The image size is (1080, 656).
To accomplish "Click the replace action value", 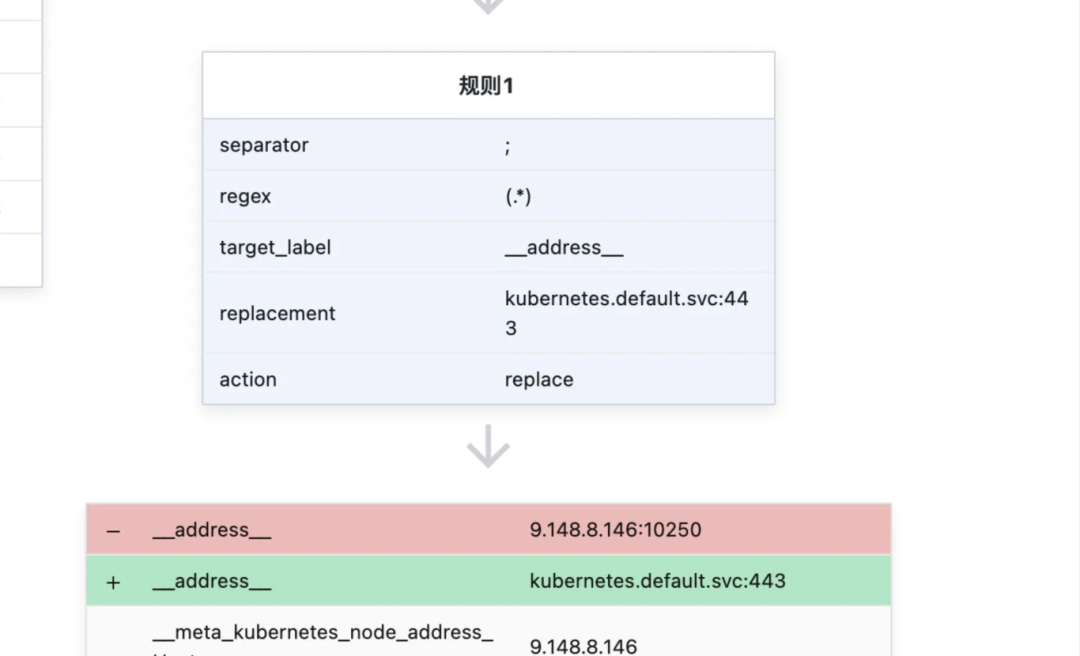I will 539,380.
